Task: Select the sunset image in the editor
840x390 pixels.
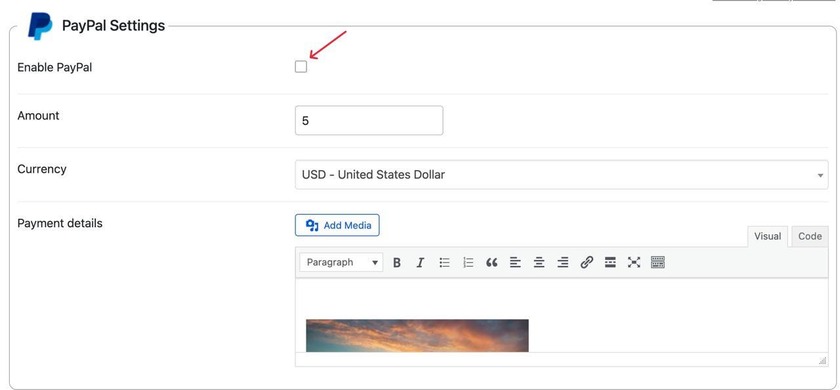Action: tap(417, 335)
